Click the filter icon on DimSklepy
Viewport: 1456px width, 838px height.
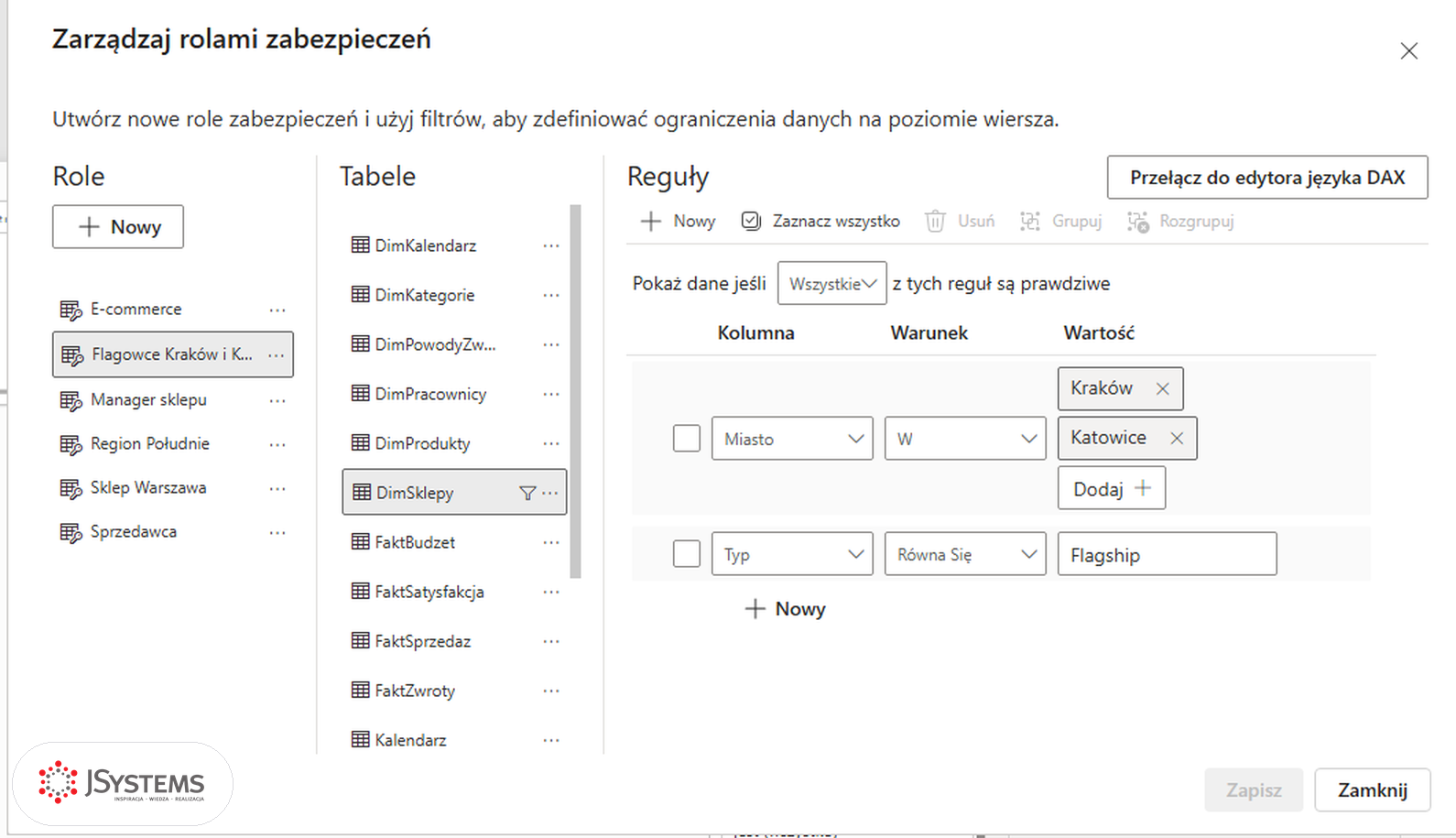(x=527, y=493)
